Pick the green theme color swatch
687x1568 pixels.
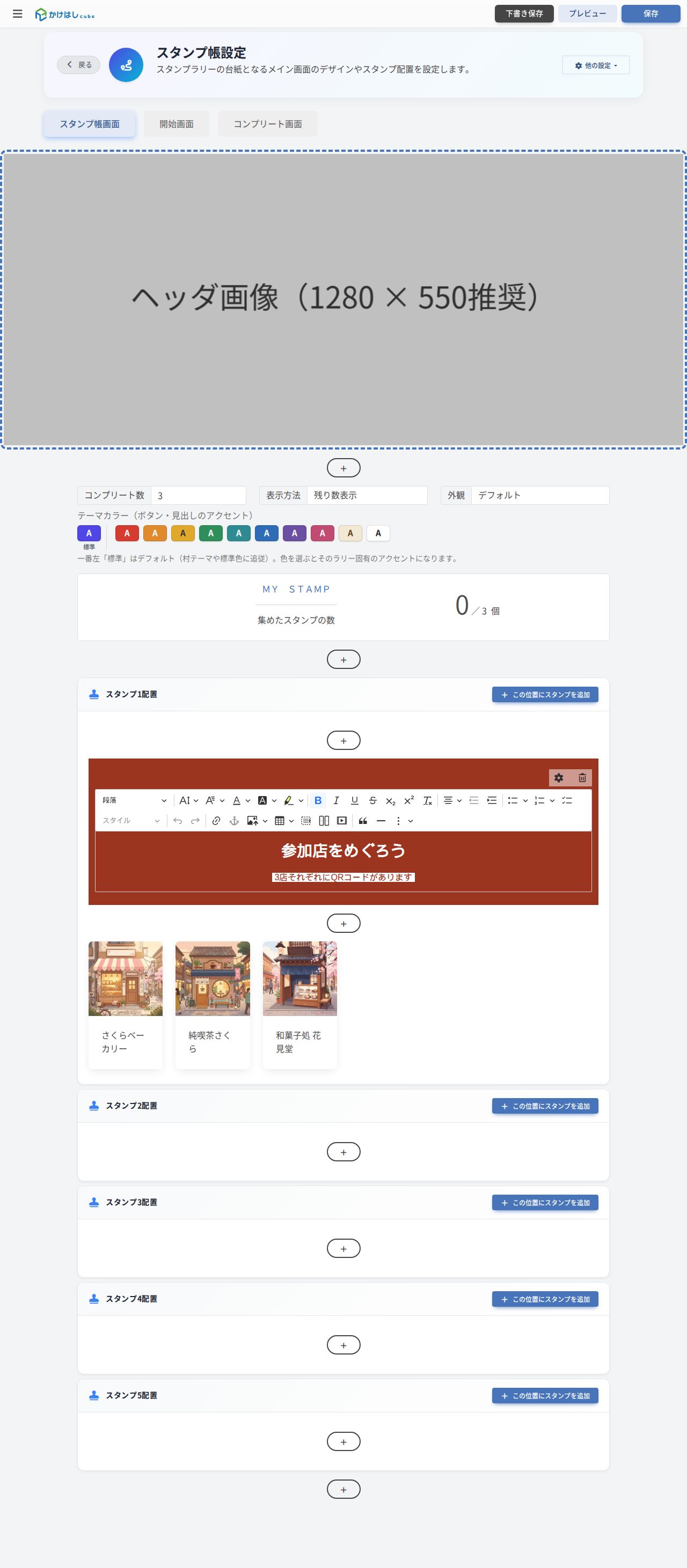click(x=211, y=533)
